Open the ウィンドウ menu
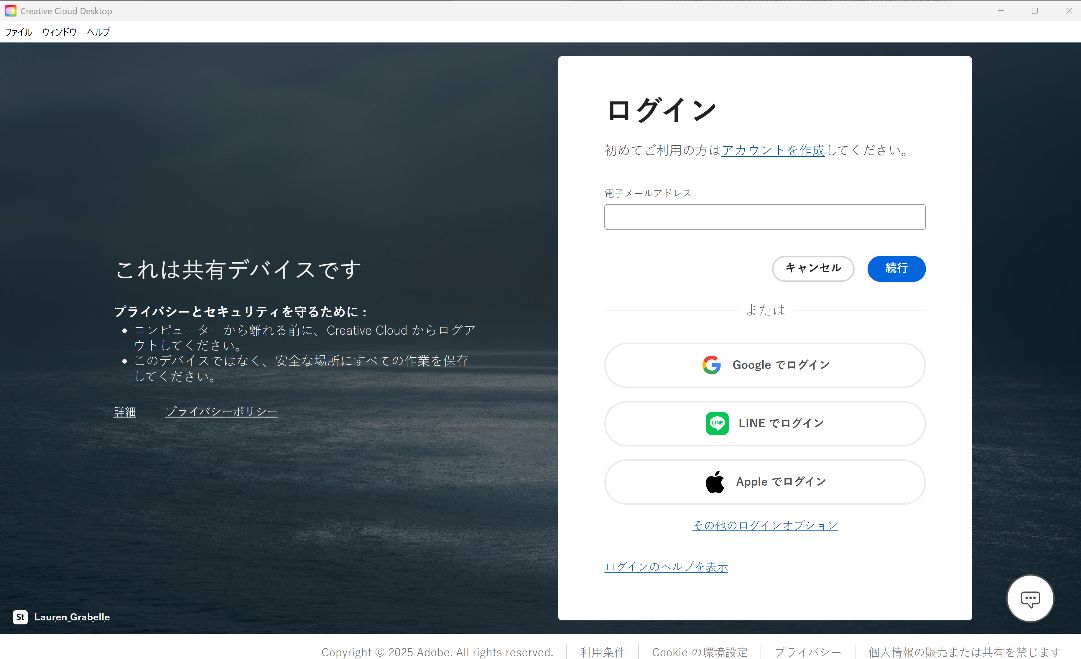The width and height of the screenshot is (1081, 659). [59, 32]
